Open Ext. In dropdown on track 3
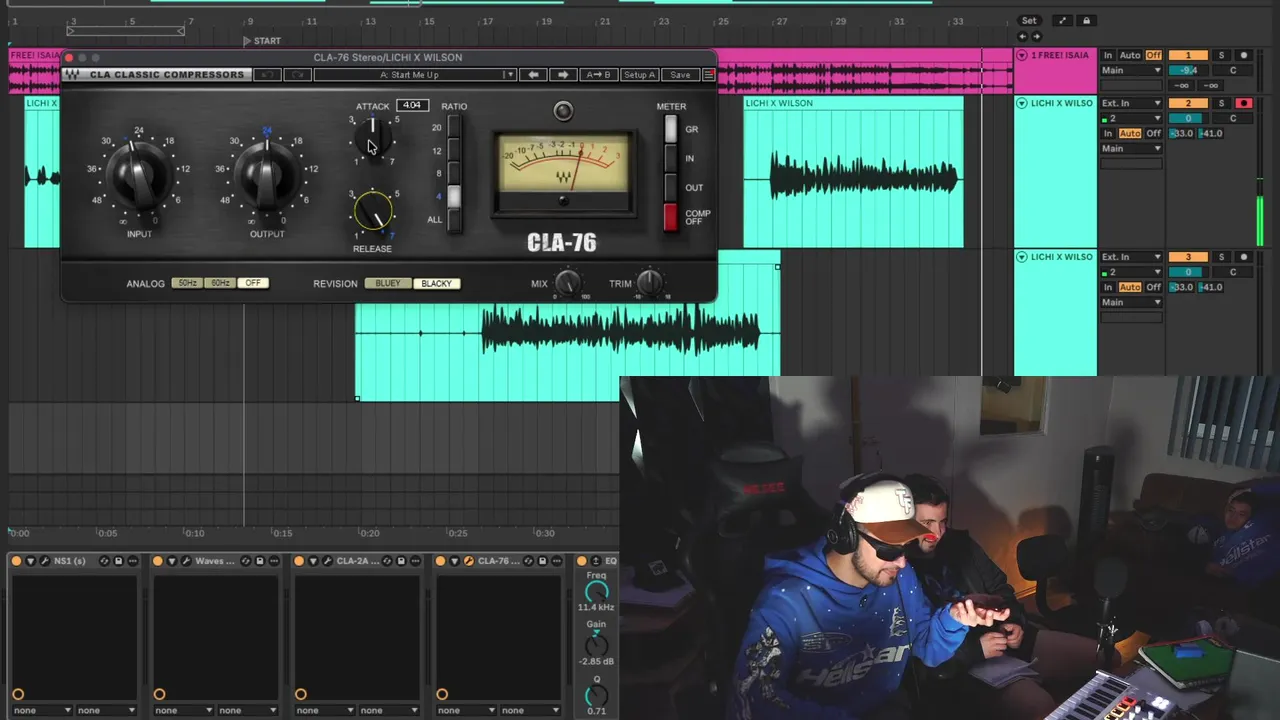 [1131, 257]
